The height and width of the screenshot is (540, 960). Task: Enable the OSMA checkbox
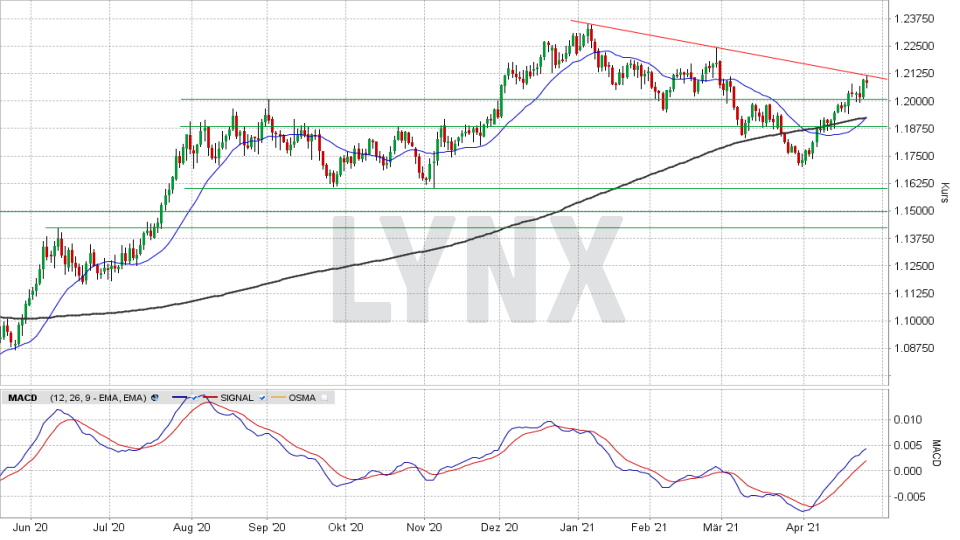pos(325,398)
